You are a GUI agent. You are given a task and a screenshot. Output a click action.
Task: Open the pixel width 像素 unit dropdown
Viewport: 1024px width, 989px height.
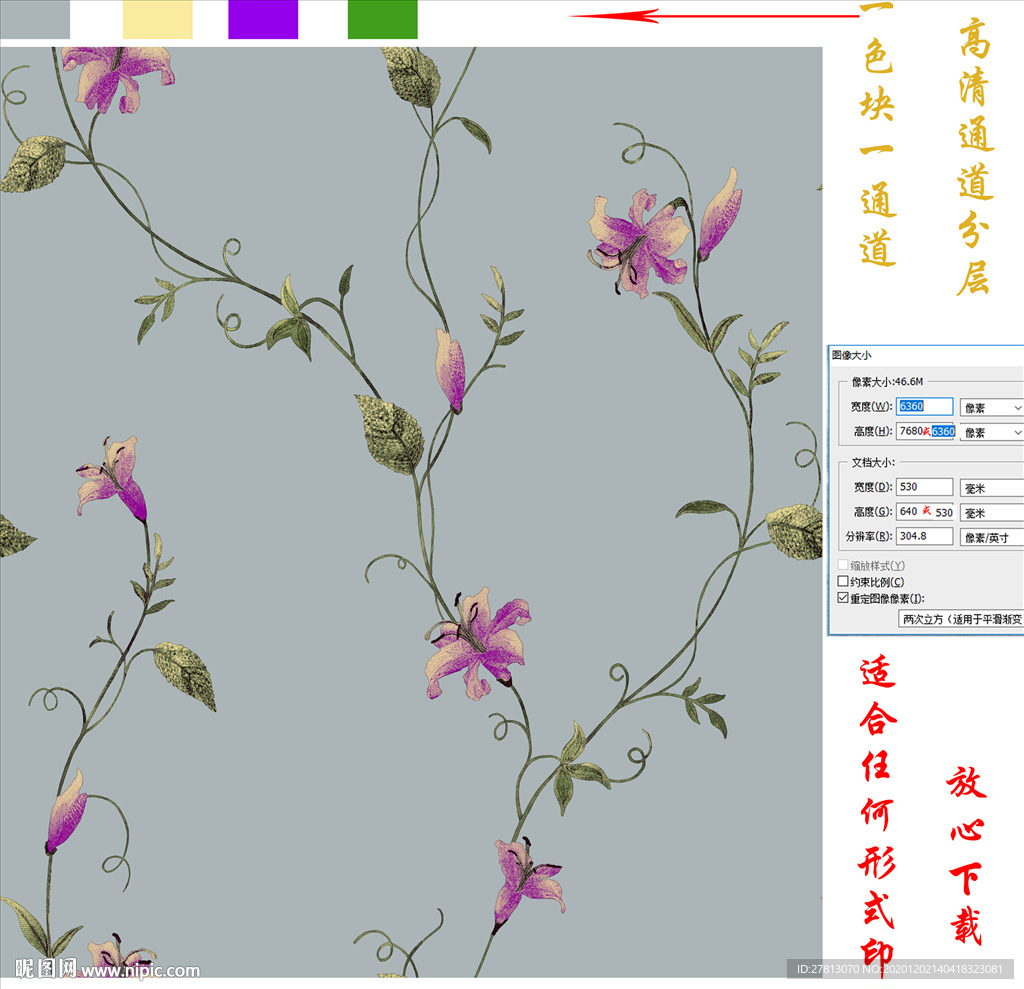coord(991,407)
